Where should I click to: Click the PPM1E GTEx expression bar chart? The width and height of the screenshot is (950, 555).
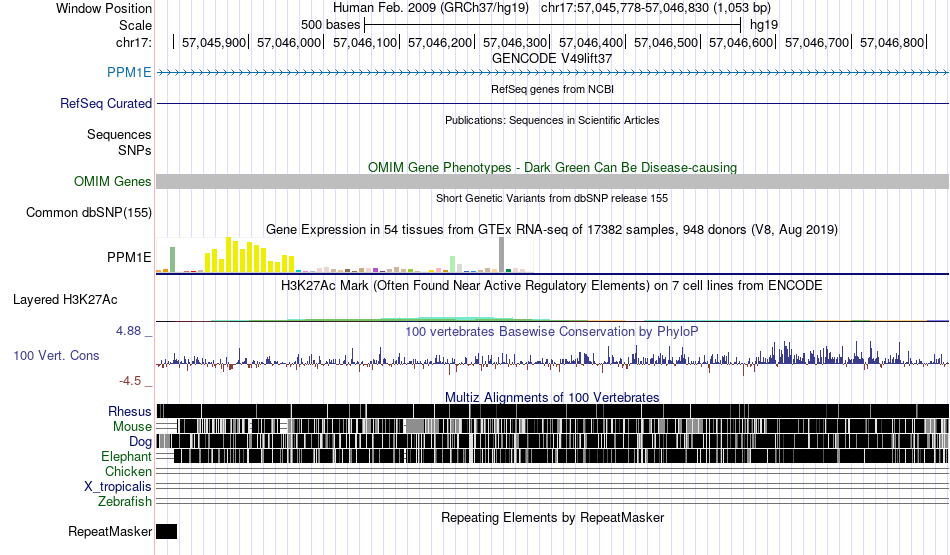(344, 255)
